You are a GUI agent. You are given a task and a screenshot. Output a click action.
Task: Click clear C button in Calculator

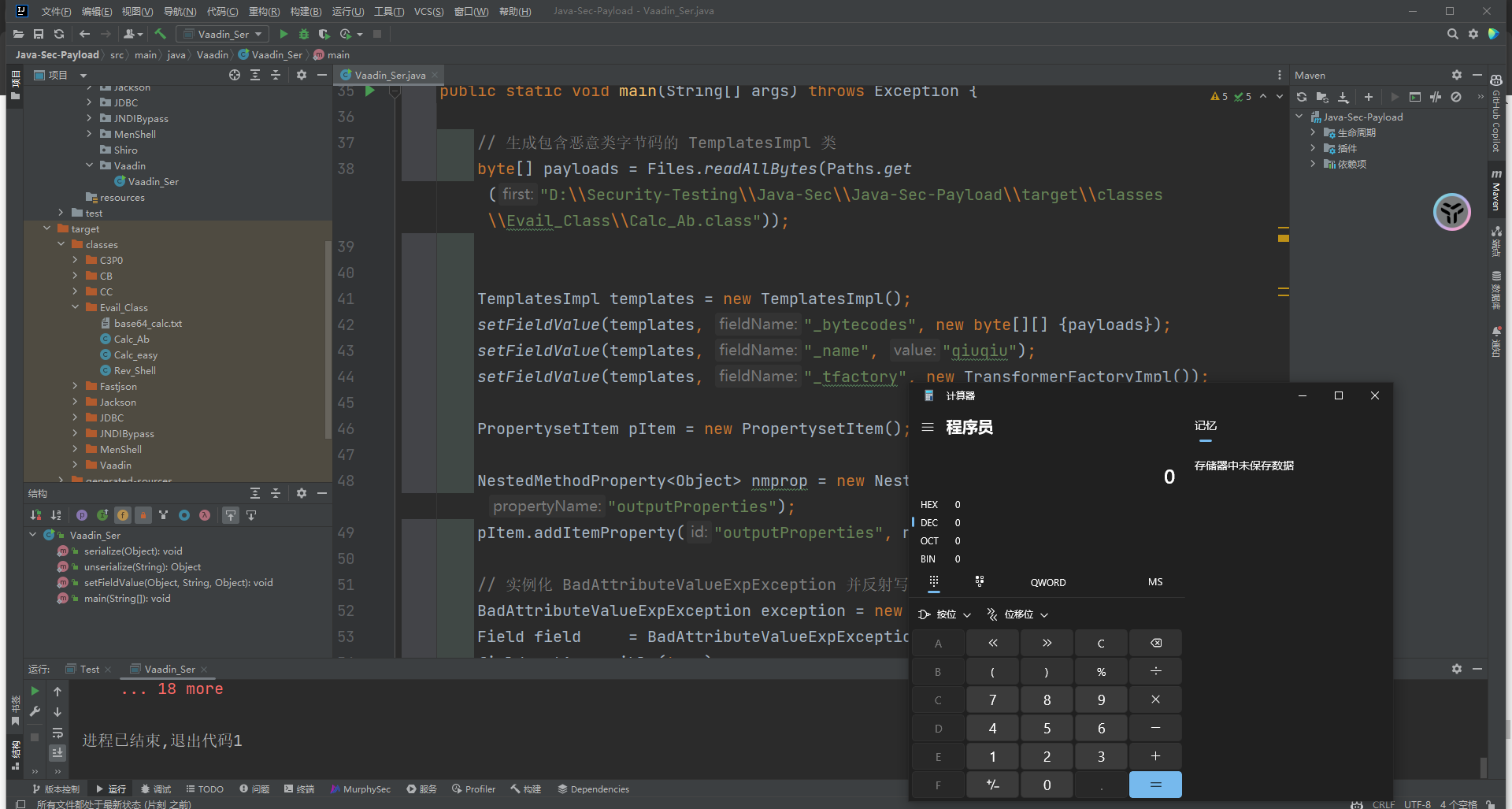1101,643
